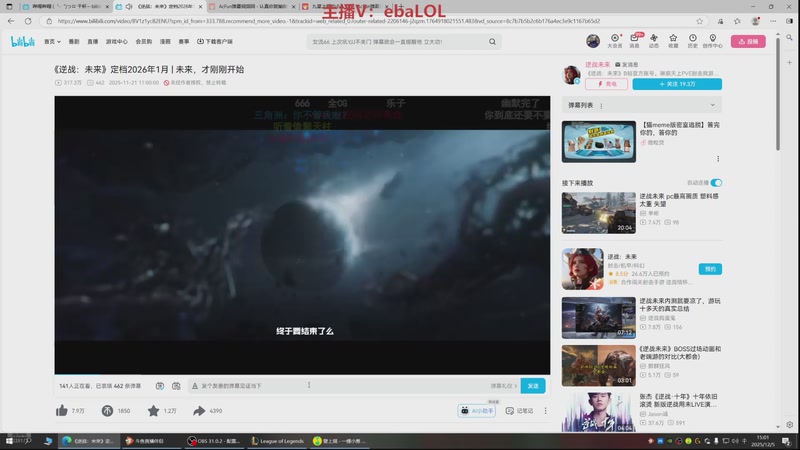Click 发消息 message uploader link
This screenshot has width=800, height=450.
tap(627, 64)
